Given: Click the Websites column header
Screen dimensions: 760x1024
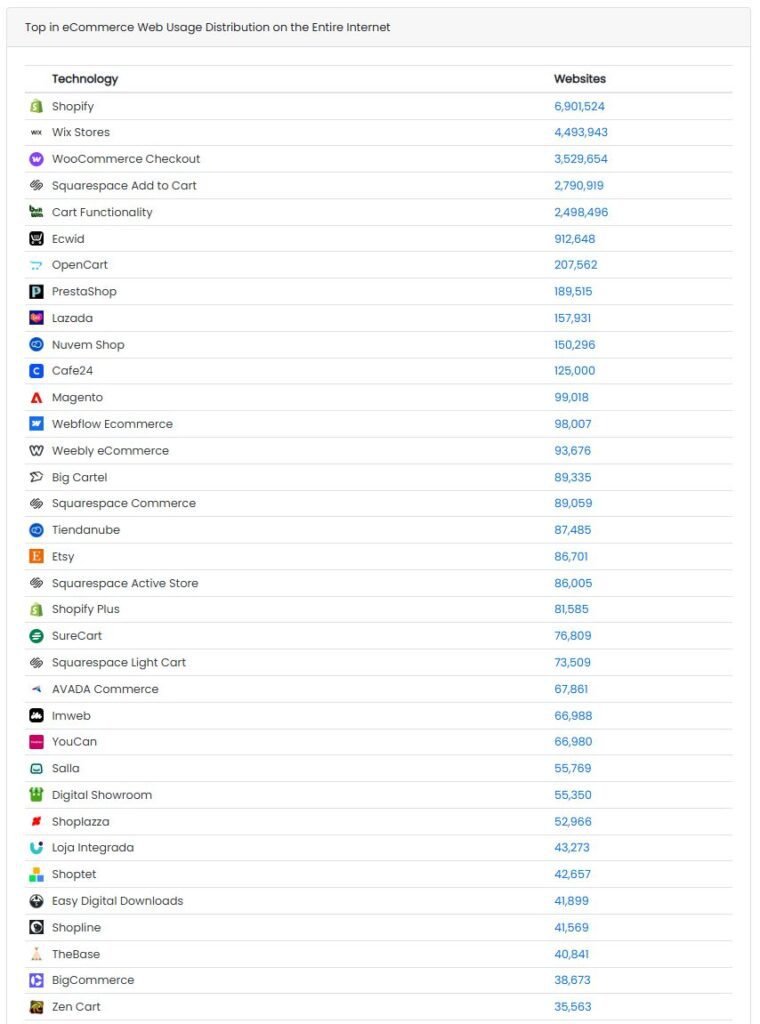Looking at the screenshot, I should point(580,79).
